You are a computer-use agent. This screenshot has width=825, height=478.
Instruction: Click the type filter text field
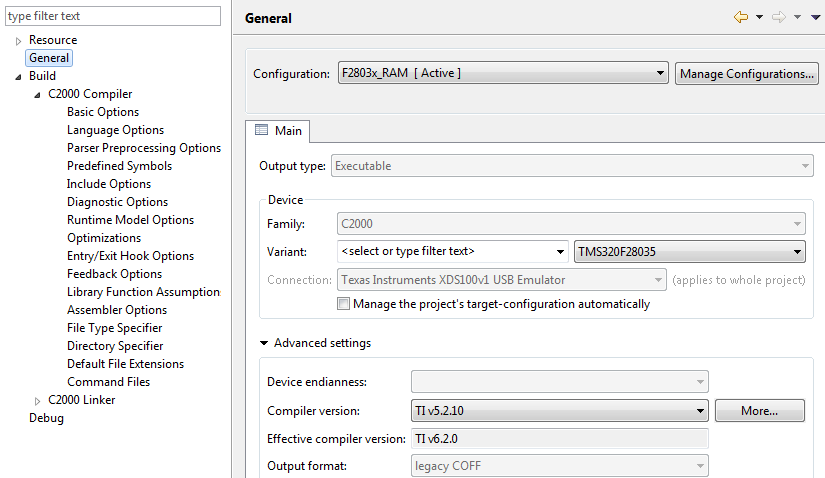click(x=111, y=16)
